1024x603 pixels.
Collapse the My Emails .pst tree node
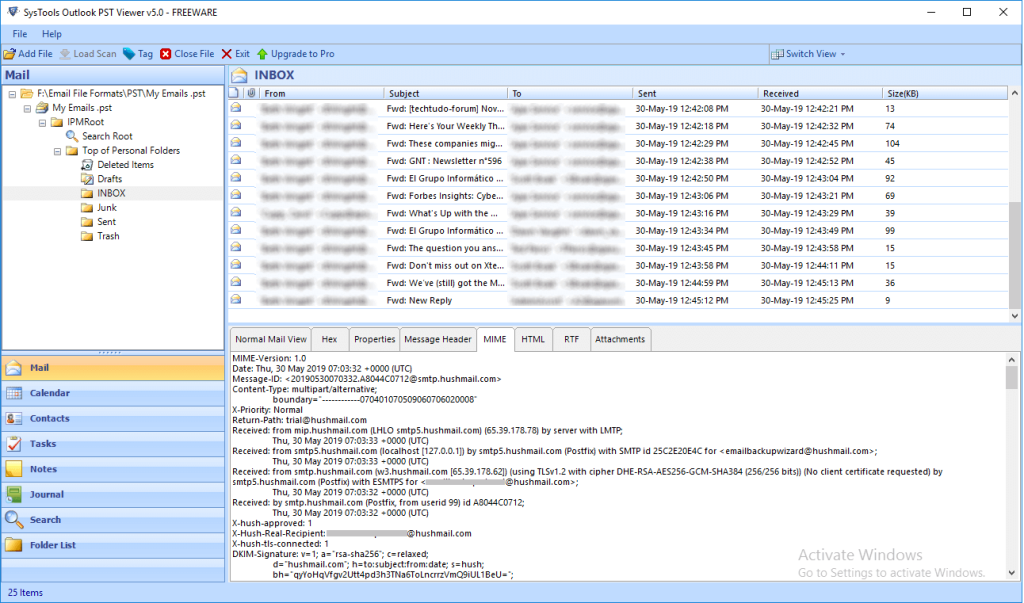point(27,108)
